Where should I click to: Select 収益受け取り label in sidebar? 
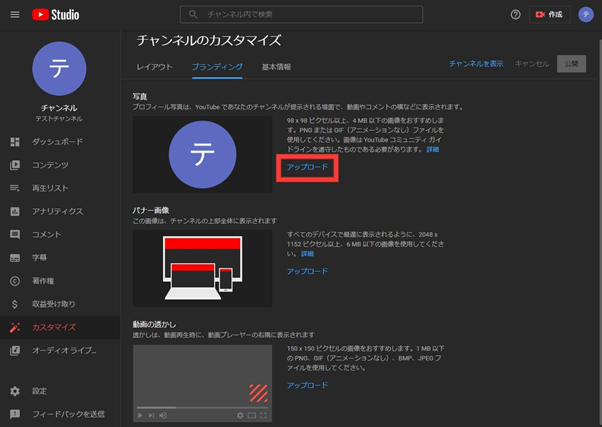pyautogui.click(x=54, y=304)
